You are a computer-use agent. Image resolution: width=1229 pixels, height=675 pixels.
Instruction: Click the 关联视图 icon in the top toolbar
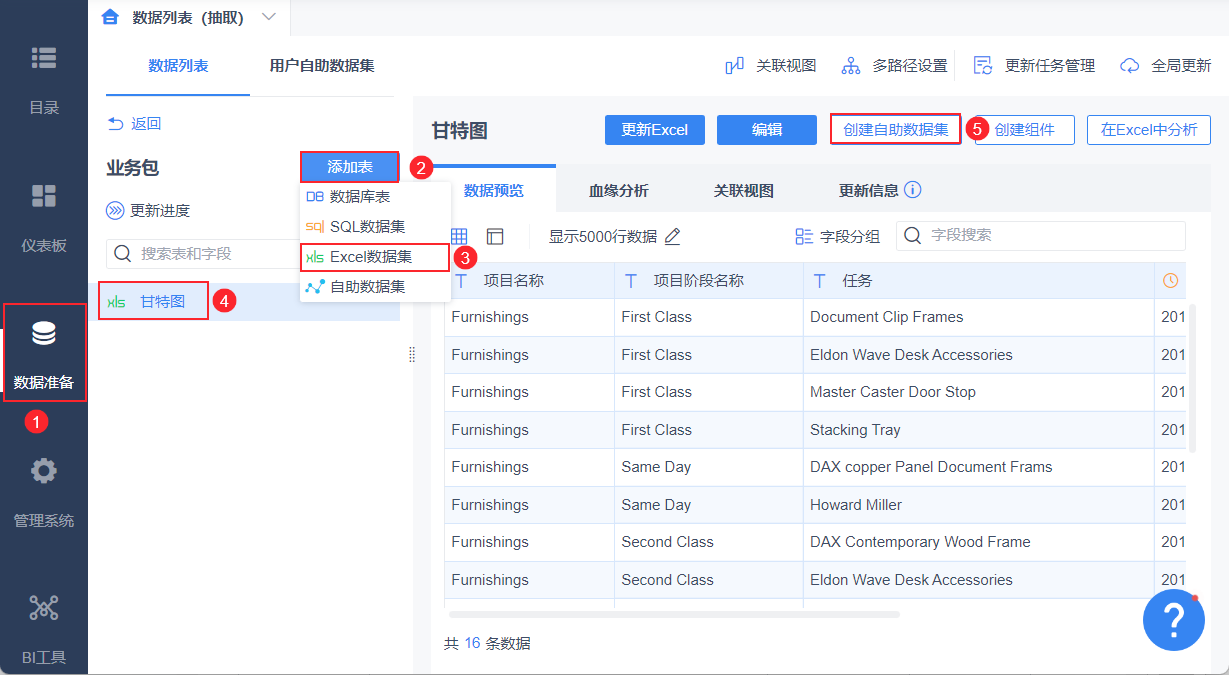(x=734, y=66)
